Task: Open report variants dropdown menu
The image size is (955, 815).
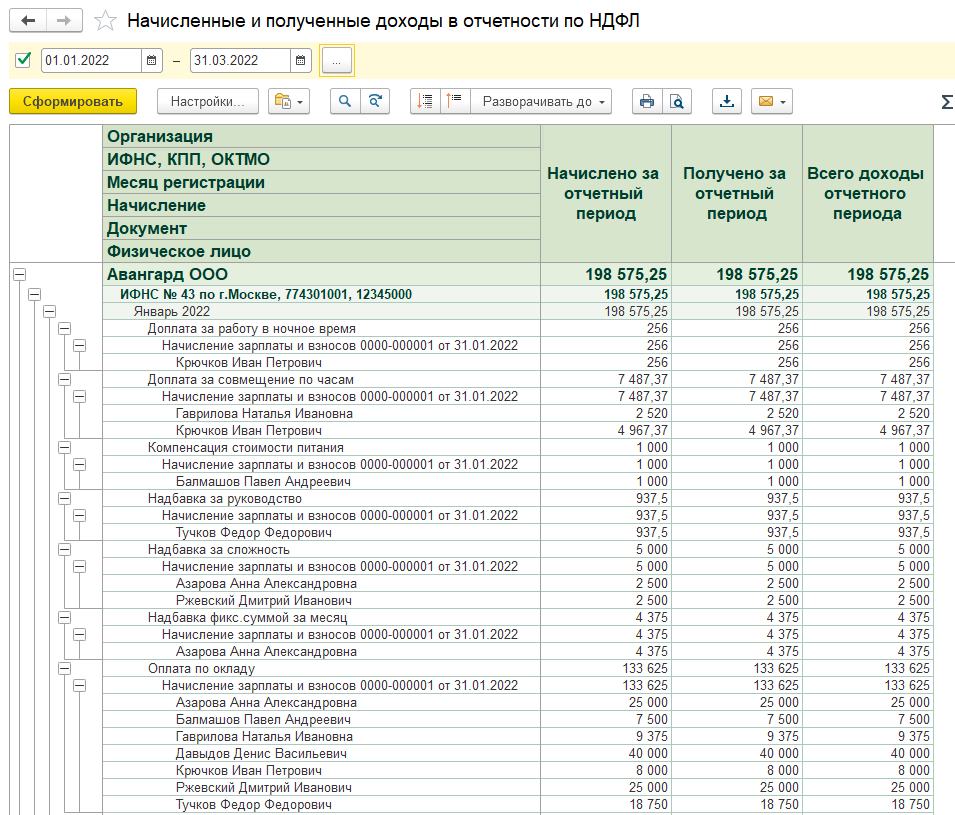Action: 290,101
